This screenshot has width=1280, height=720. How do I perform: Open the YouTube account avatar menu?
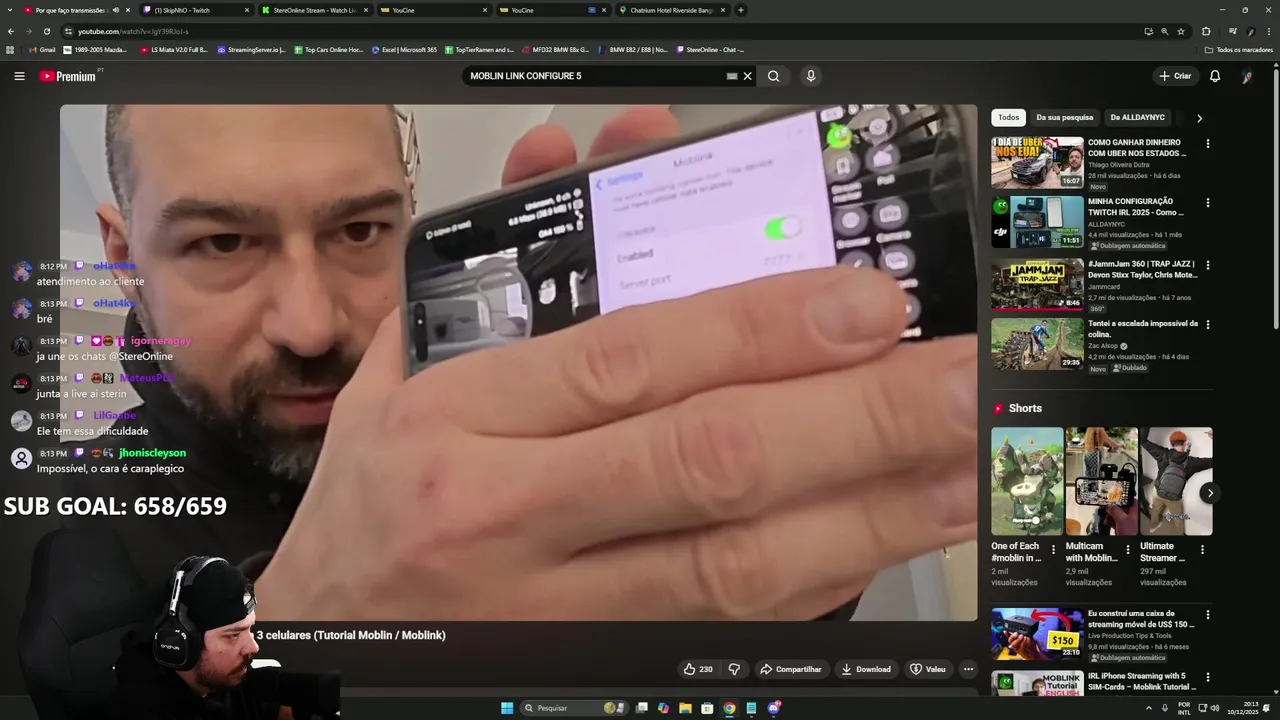(x=1247, y=76)
